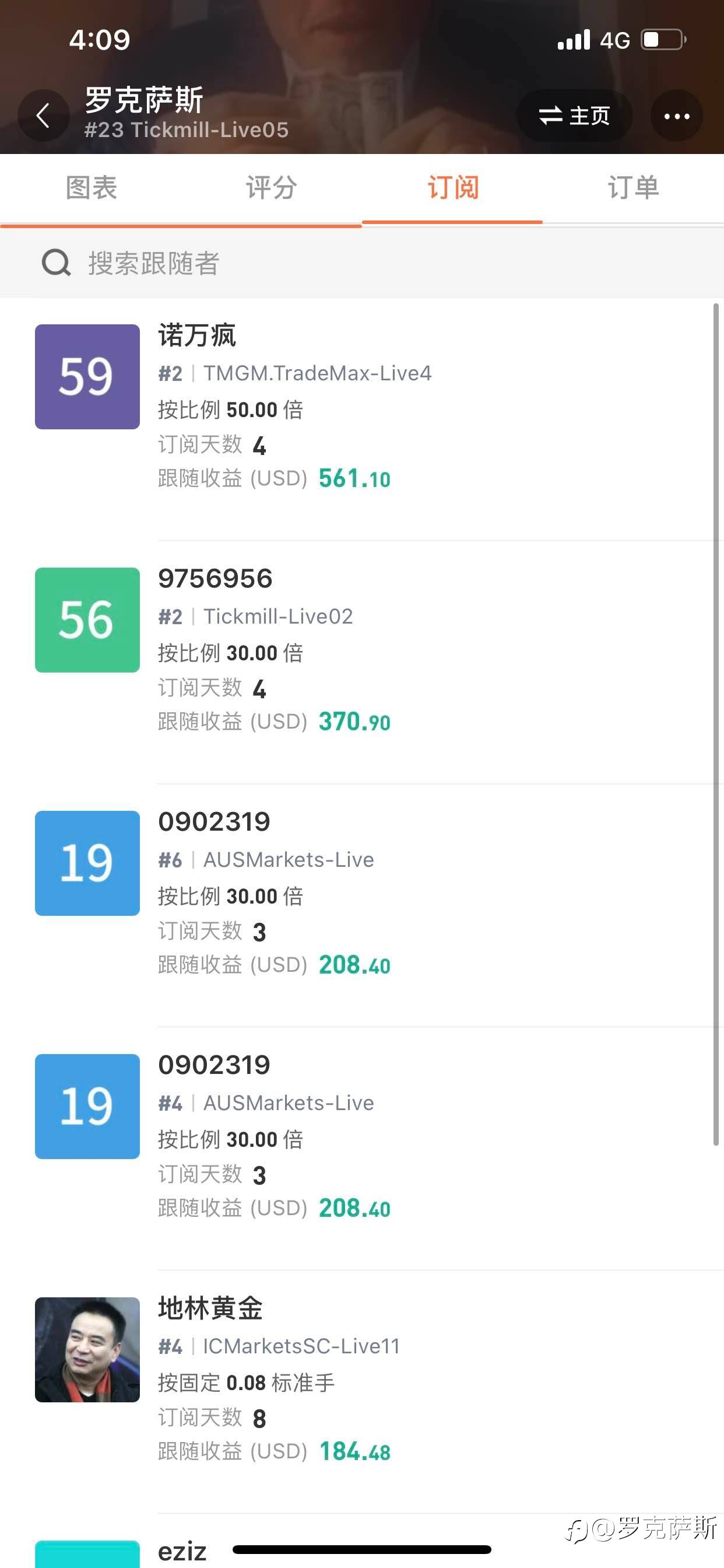Open follower 9756956 name link

[215, 578]
